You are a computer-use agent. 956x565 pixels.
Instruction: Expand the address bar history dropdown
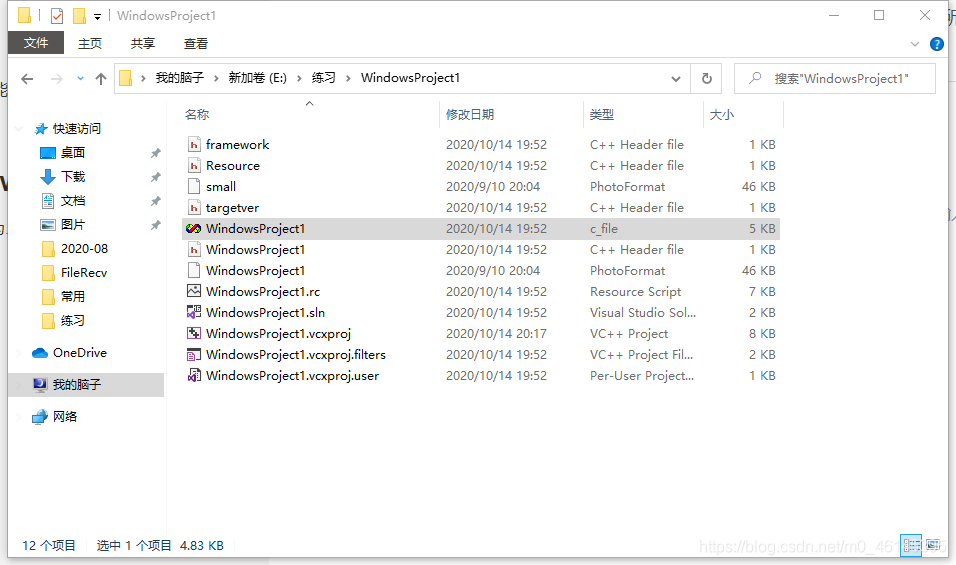pos(676,79)
